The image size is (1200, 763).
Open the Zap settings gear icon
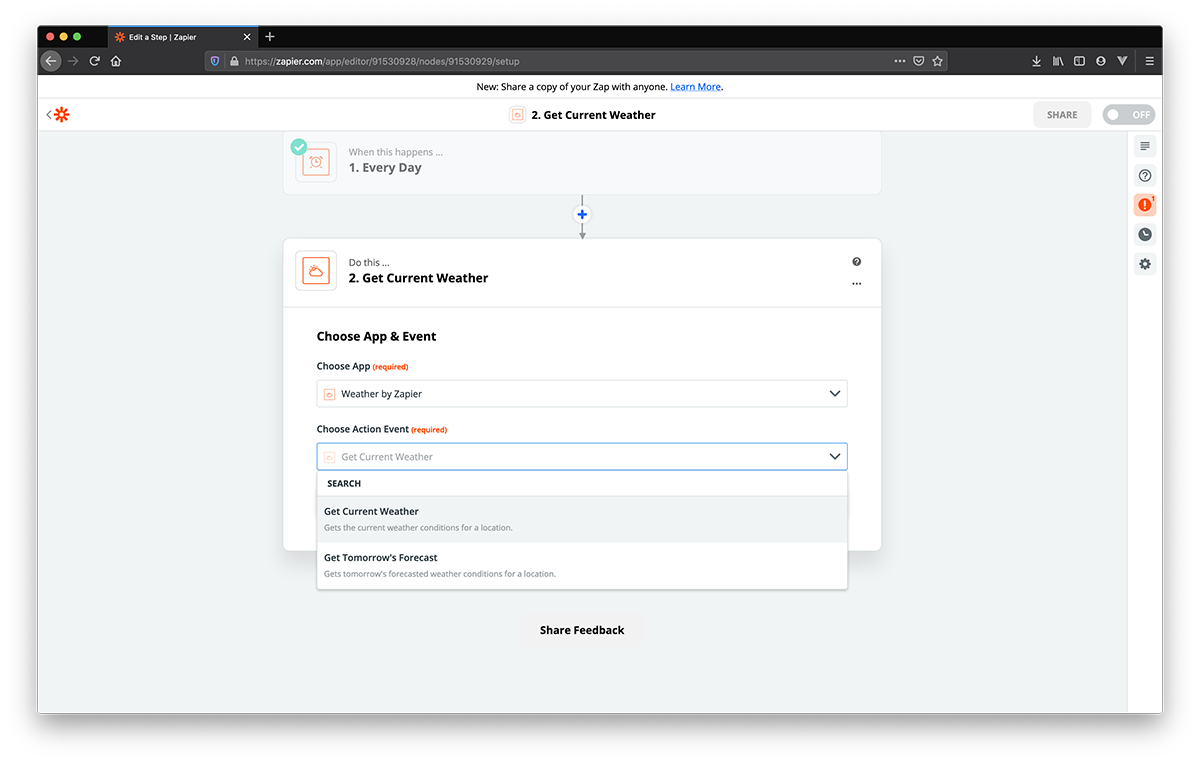[x=1145, y=264]
